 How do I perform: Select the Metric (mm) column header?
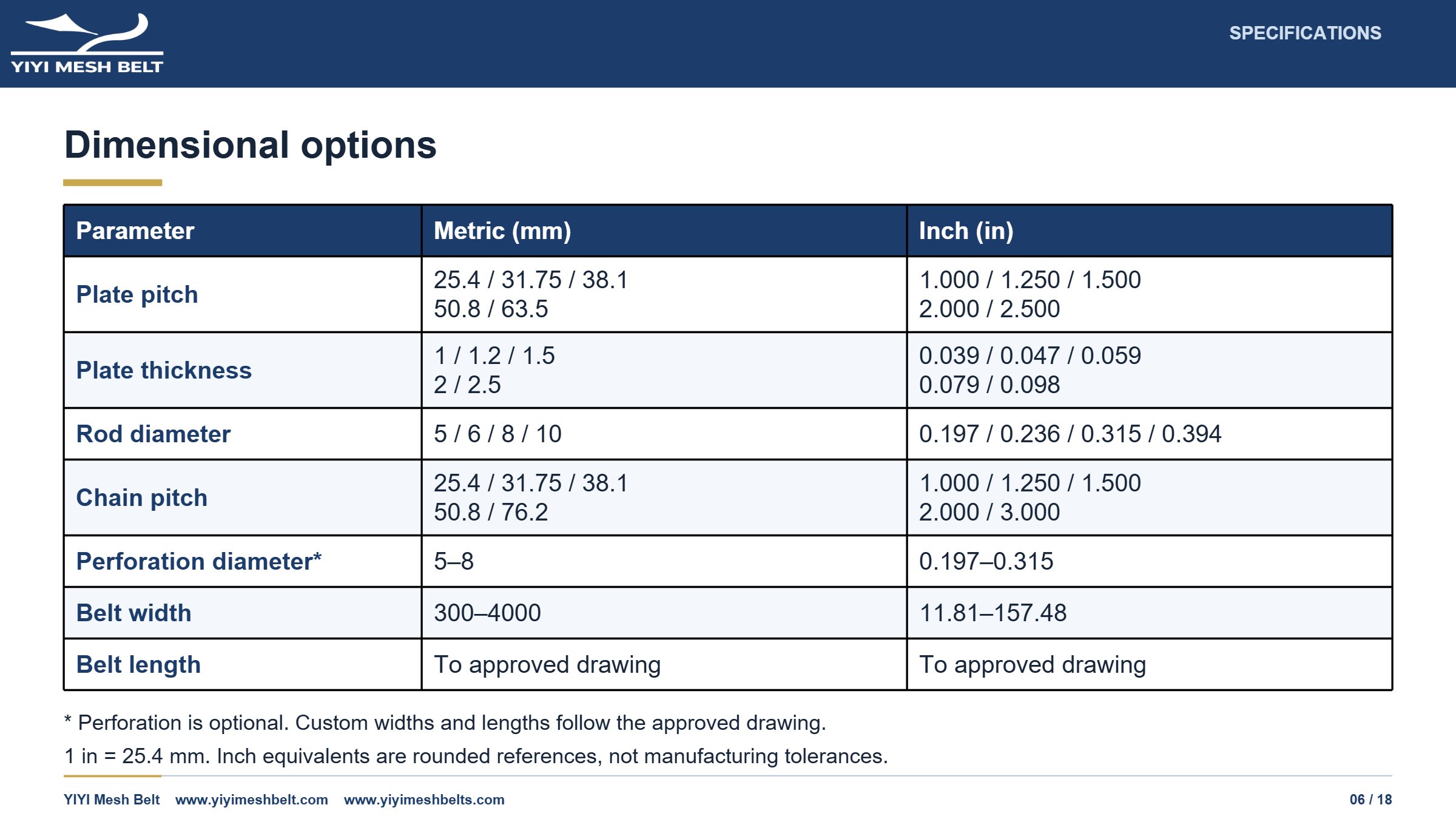point(502,231)
